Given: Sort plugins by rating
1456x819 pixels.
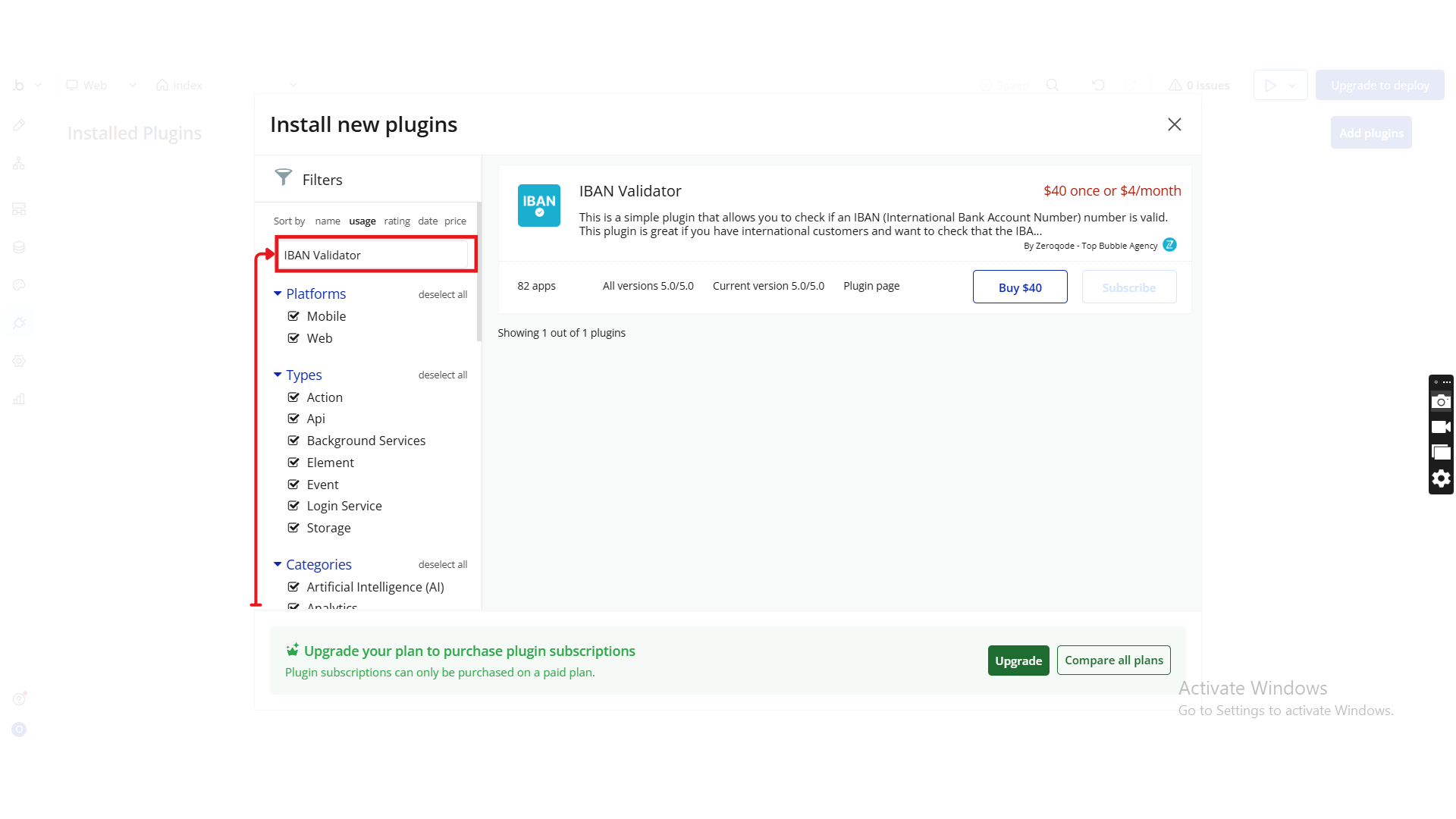Looking at the screenshot, I should tap(397, 221).
